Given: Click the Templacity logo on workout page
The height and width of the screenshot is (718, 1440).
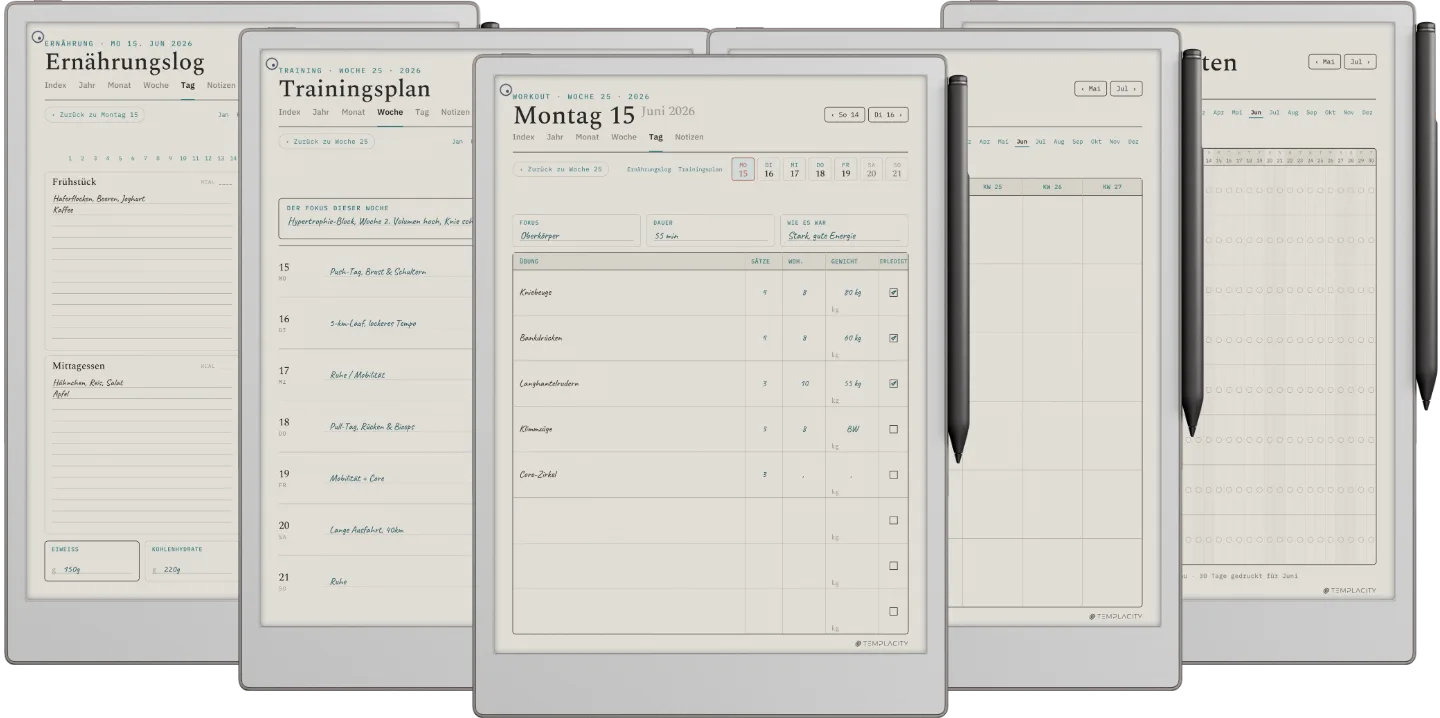Looking at the screenshot, I should pos(881,643).
